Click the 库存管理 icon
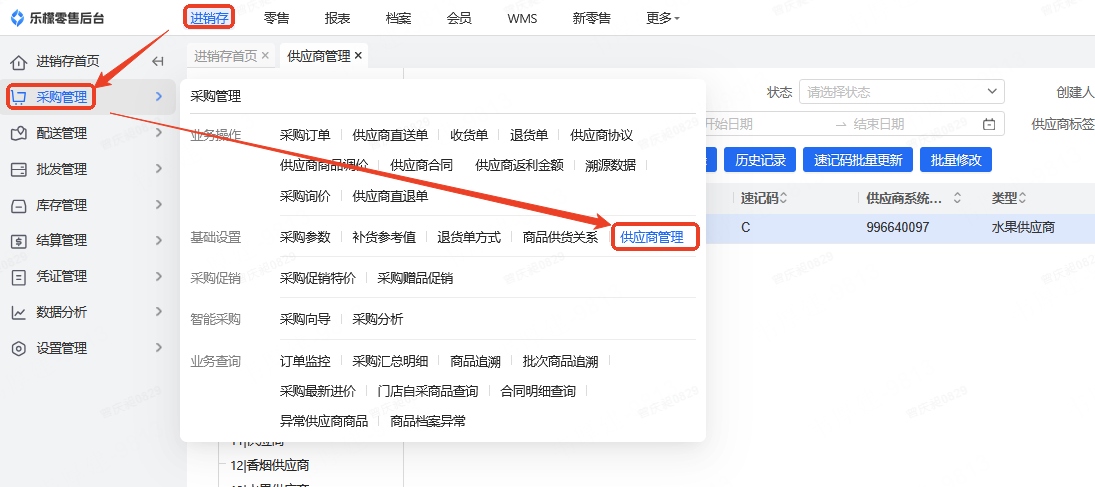This screenshot has height=487, width=1095. coord(19,205)
